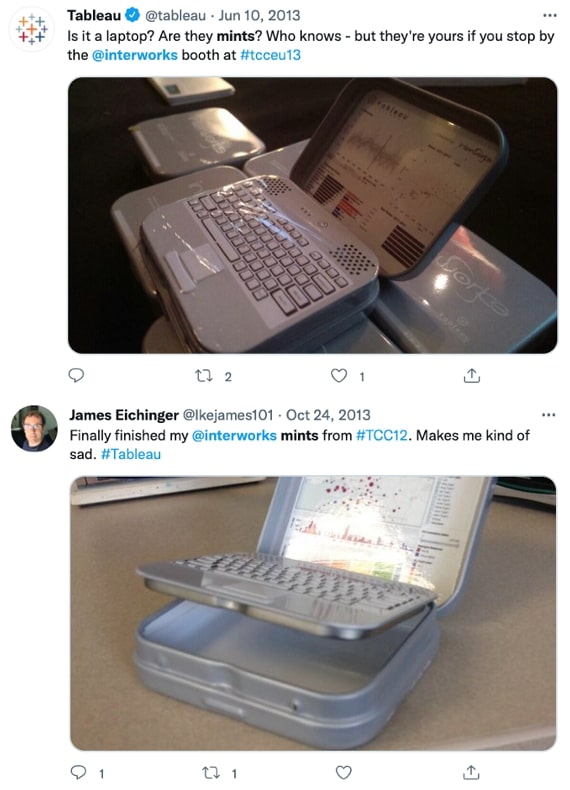Image resolution: width=570 pixels, height=790 pixels.
Task: Open Tableau's profile avatar logo
Action: tap(31, 29)
